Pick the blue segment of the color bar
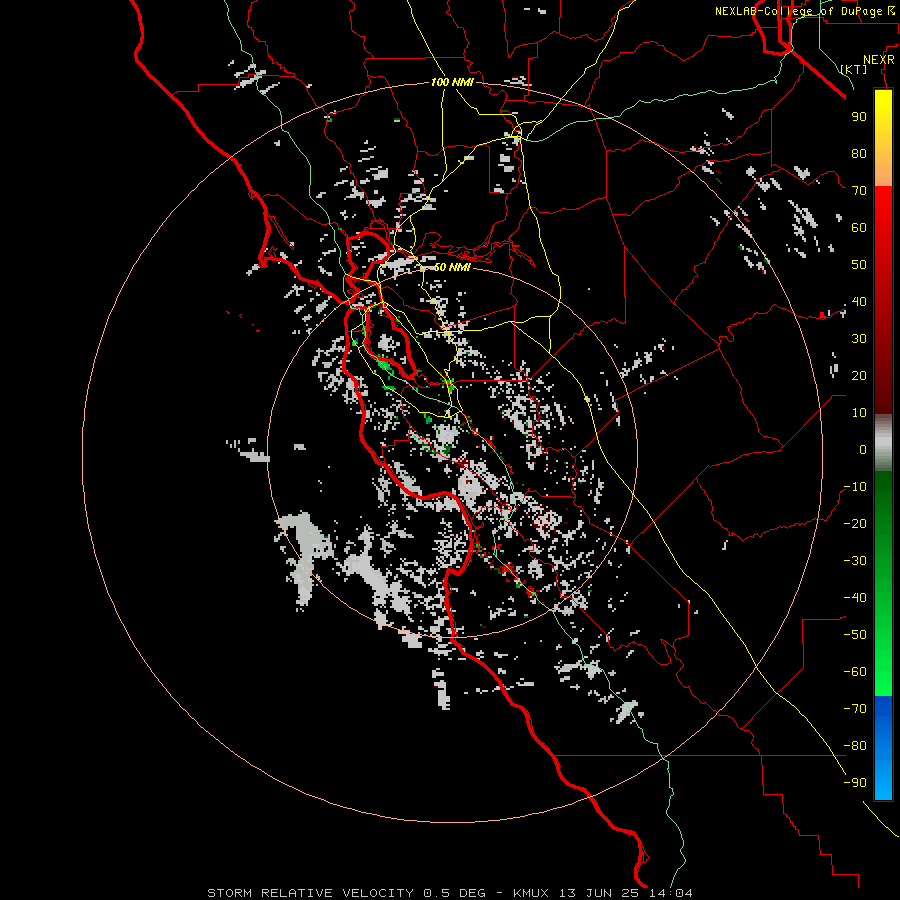This screenshot has width=900, height=900. pos(883,747)
